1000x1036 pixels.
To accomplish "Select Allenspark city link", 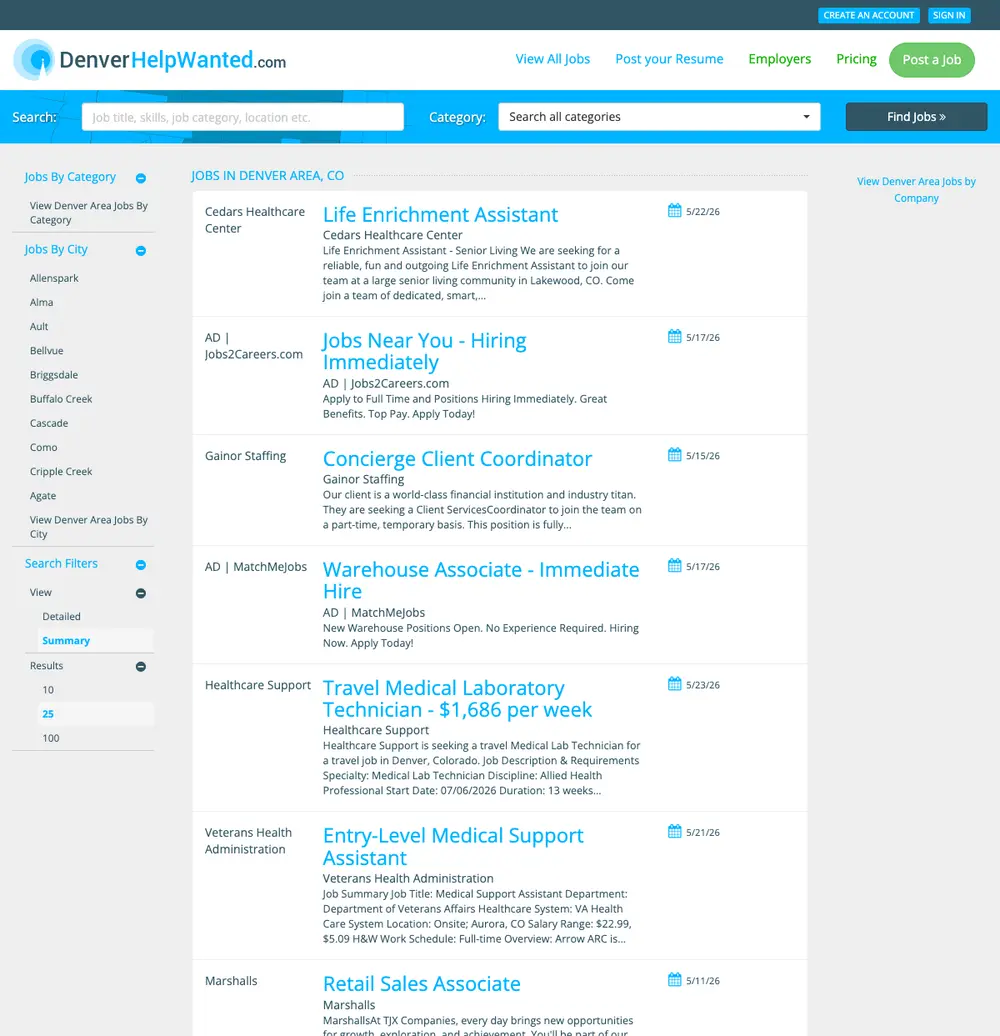I will coord(54,278).
